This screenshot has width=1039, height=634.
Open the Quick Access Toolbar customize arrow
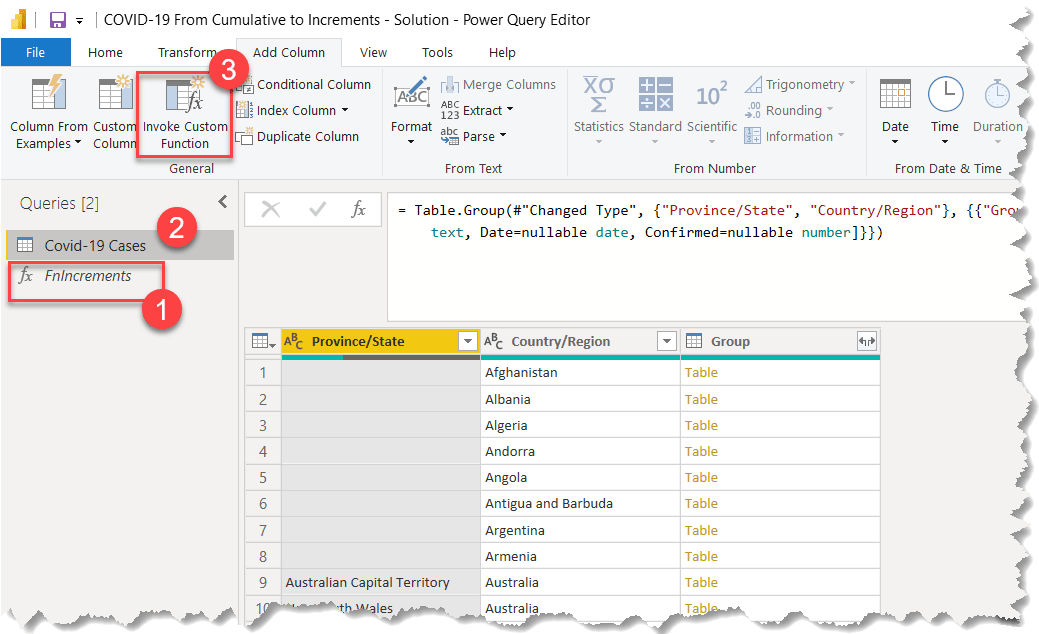(79, 21)
